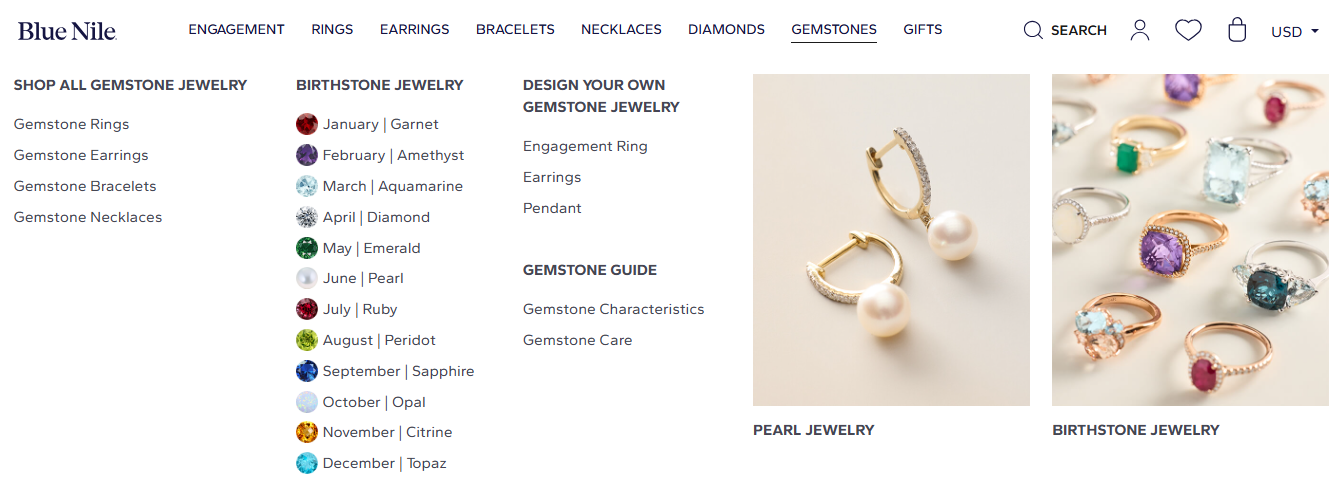Click the May emerald gemstone icon
The image size is (1342, 481).
pos(307,248)
